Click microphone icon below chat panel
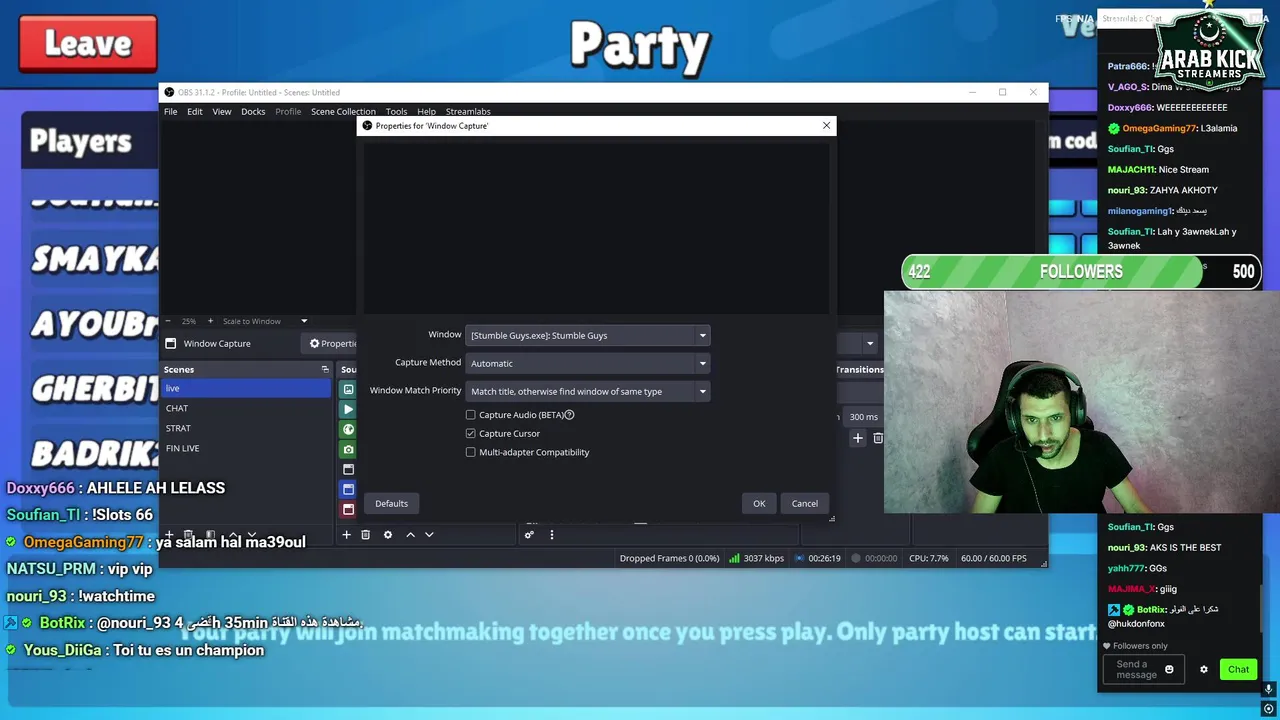1280x720 pixels. pyautogui.click(x=1269, y=689)
